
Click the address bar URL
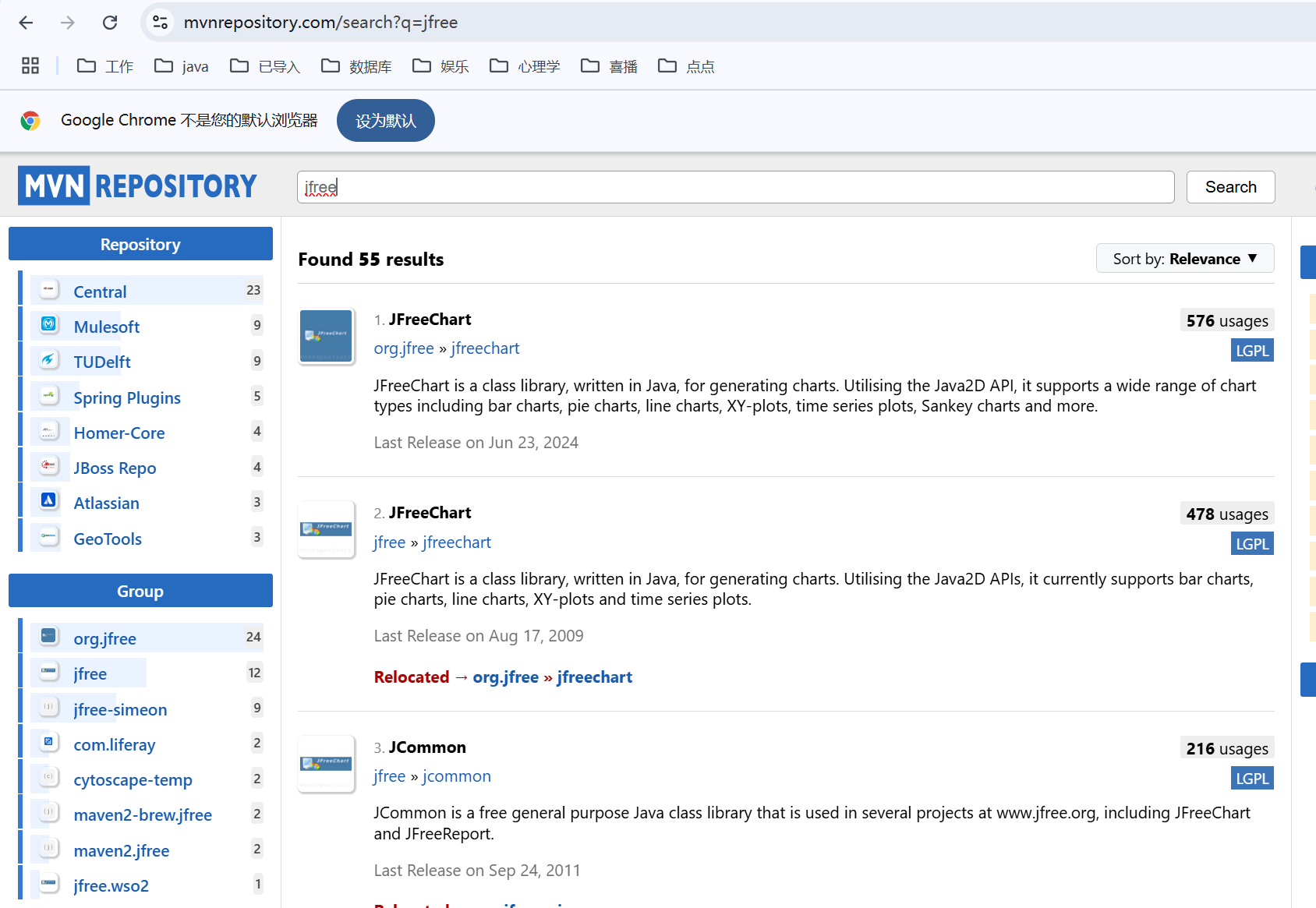coord(320,23)
